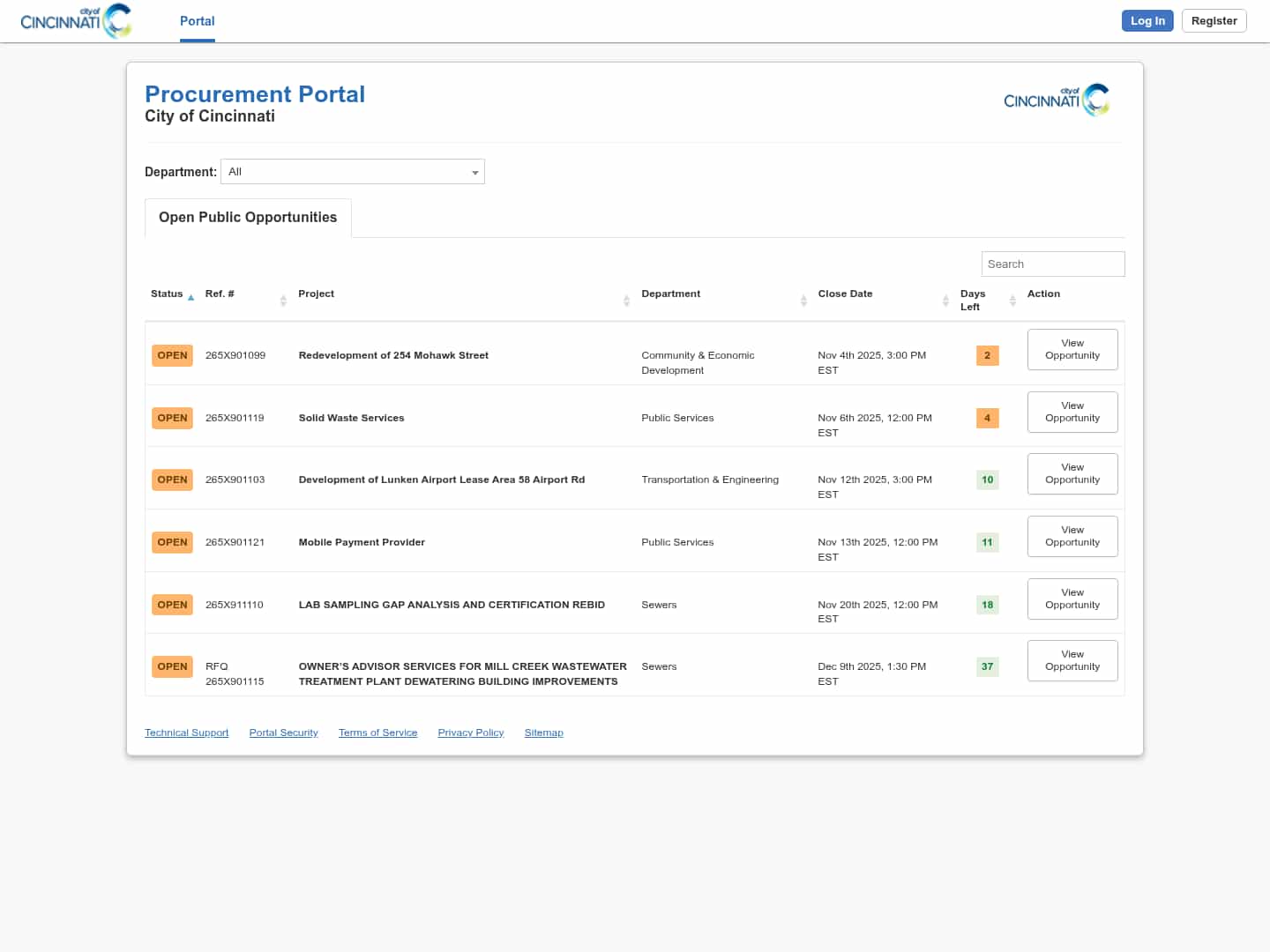
Task: View Opportunity for Redevelopment of 254 Mohawk Street
Action: [x=1072, y=350]
